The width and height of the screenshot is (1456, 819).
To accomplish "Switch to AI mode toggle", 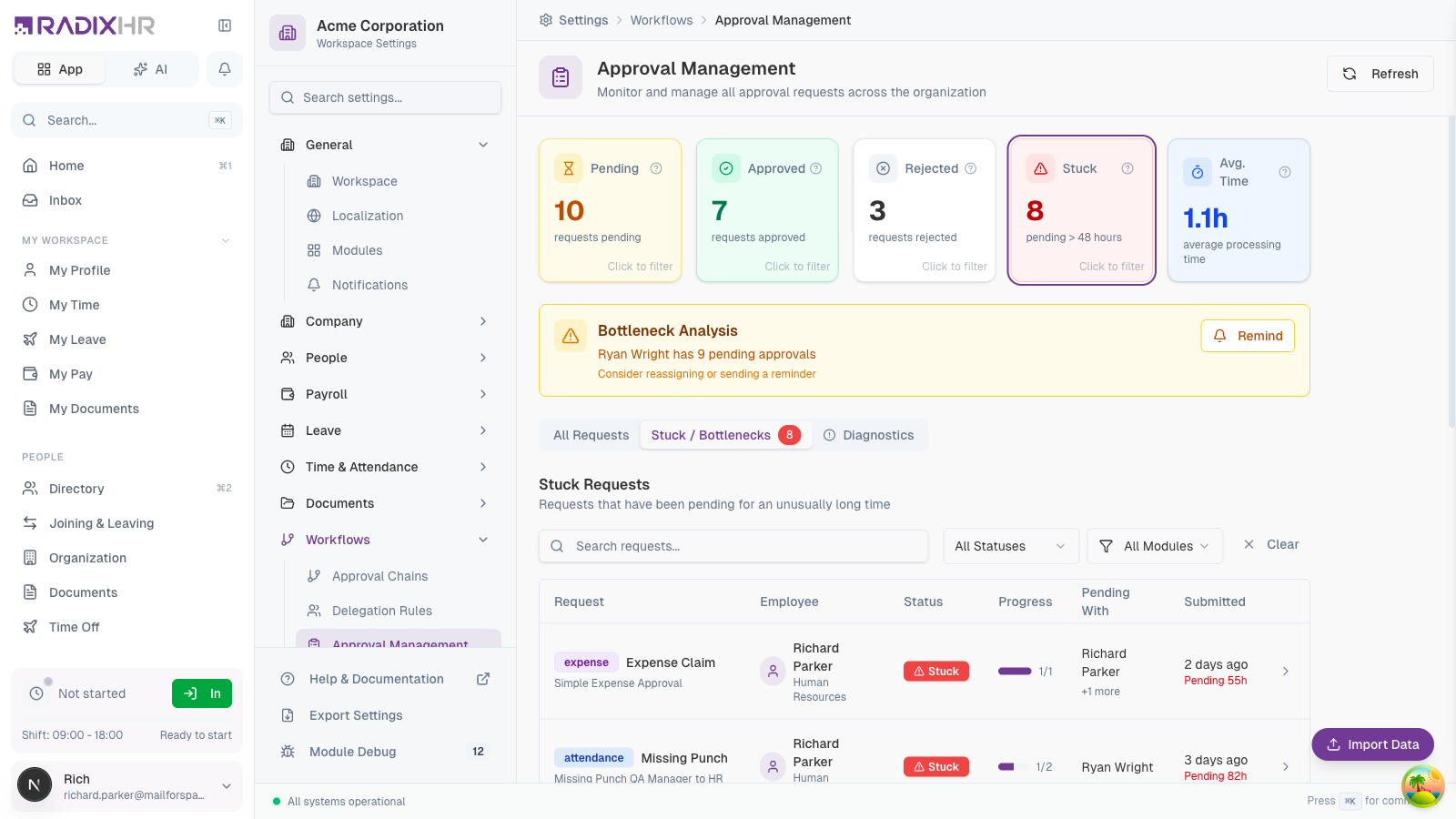I will tap(151, 69).
